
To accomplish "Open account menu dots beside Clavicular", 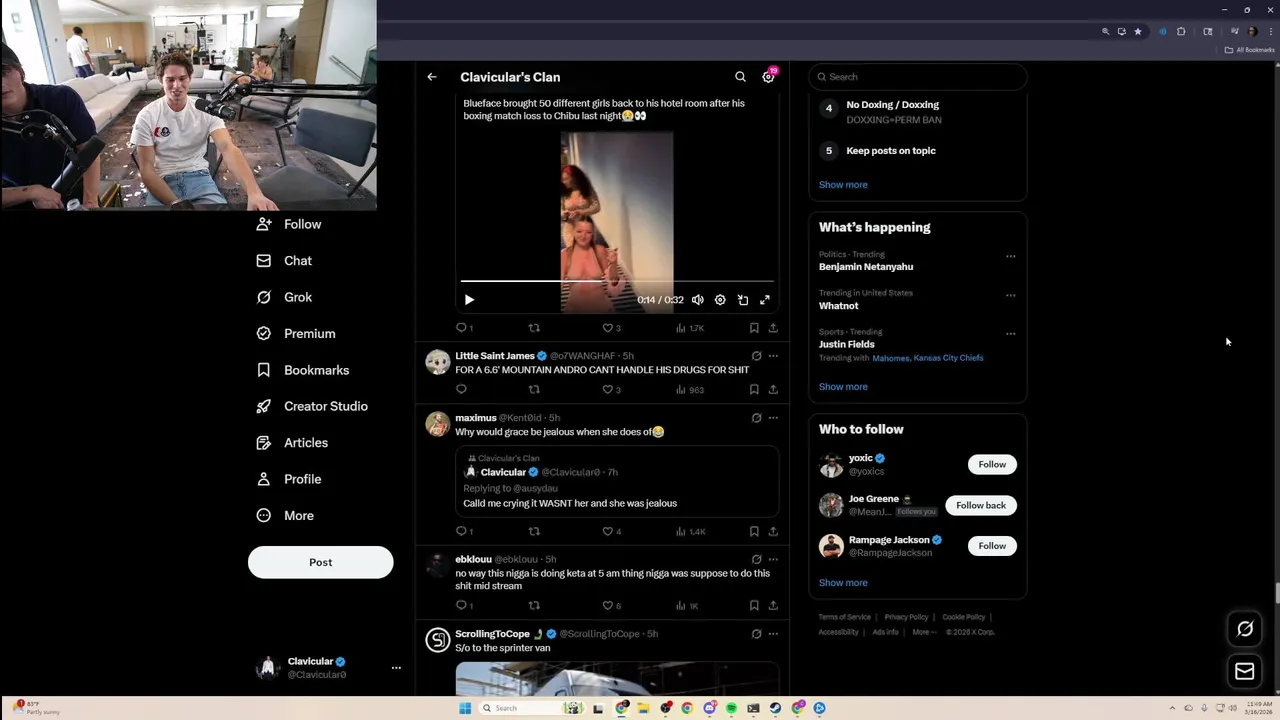I will click(396, 668).
